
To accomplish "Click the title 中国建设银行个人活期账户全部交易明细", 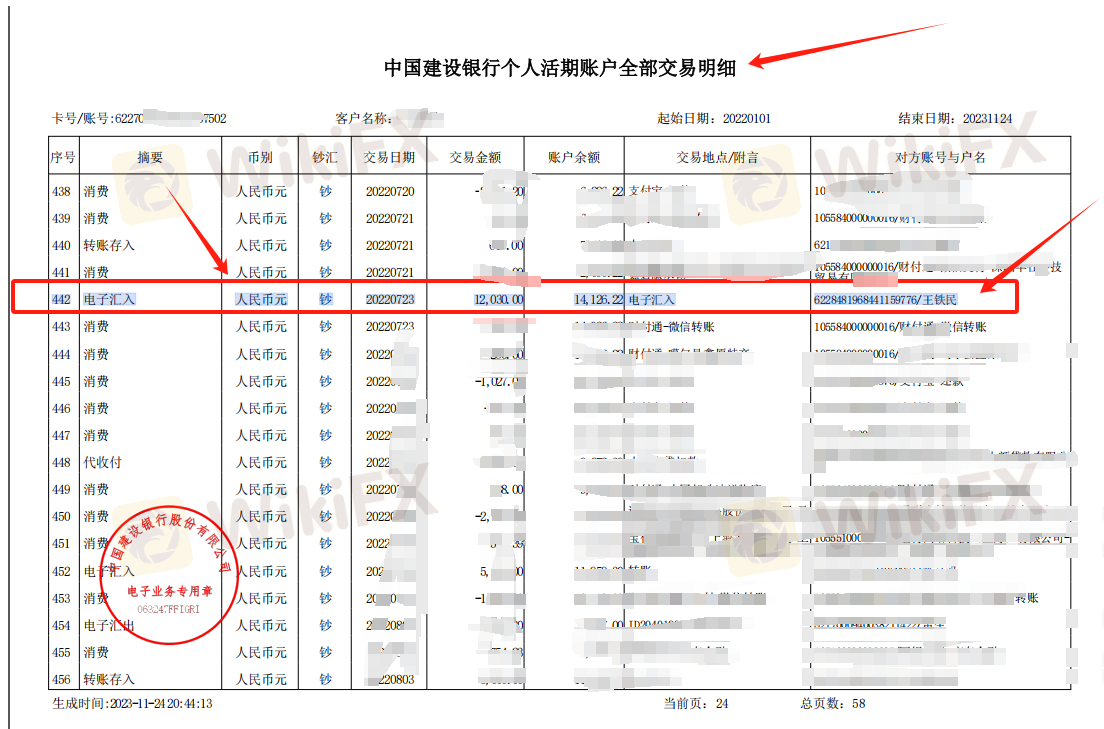I will click(x=560, y=68).
